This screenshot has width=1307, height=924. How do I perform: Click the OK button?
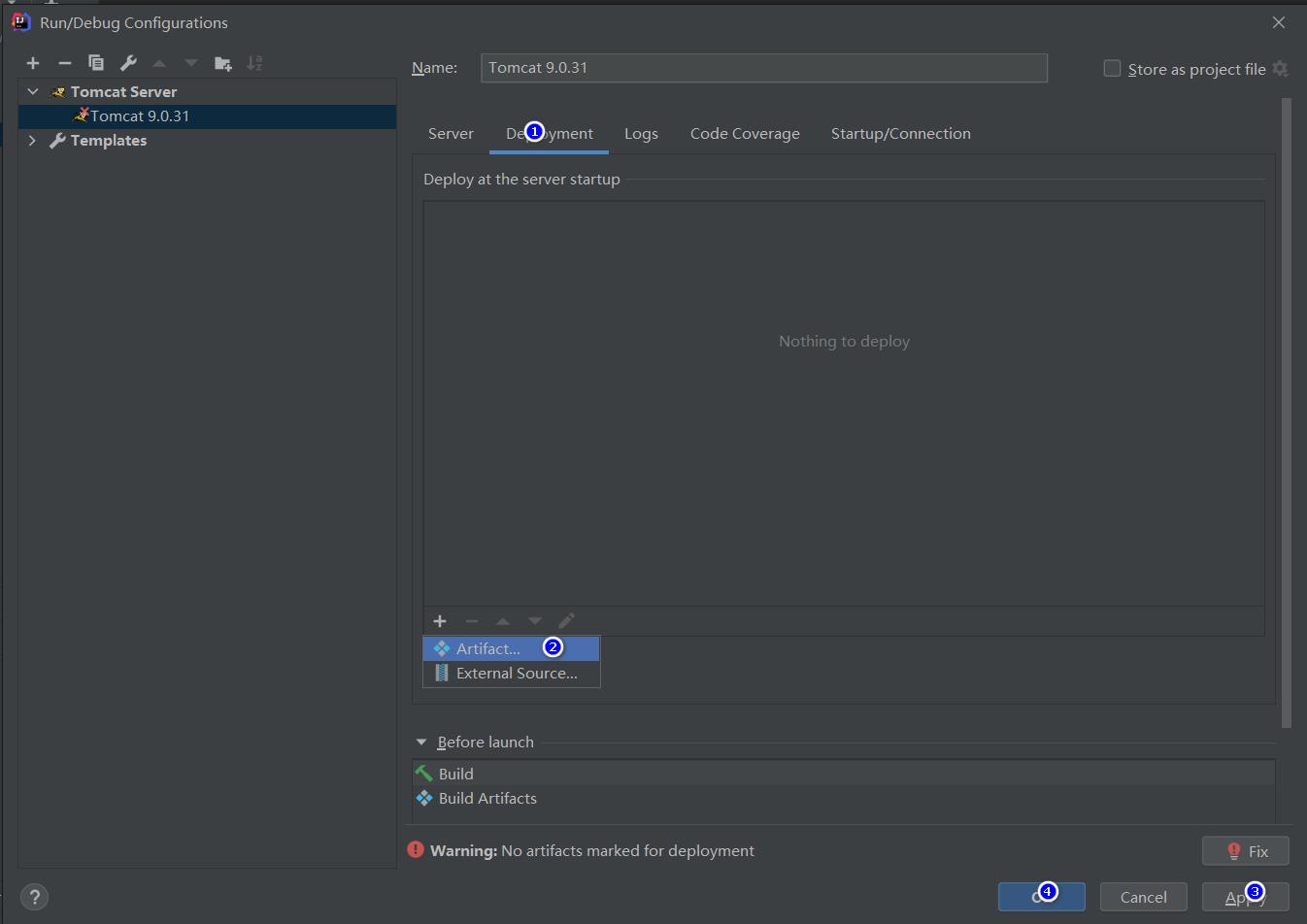[x=1042, y=897]
